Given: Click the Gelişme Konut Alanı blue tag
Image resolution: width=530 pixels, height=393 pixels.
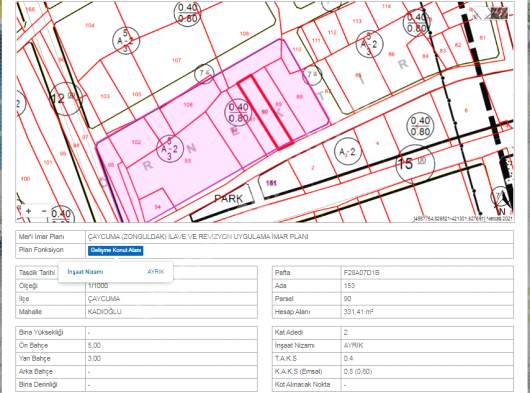Looking at the screenshot, I should [x=116, y=250].
